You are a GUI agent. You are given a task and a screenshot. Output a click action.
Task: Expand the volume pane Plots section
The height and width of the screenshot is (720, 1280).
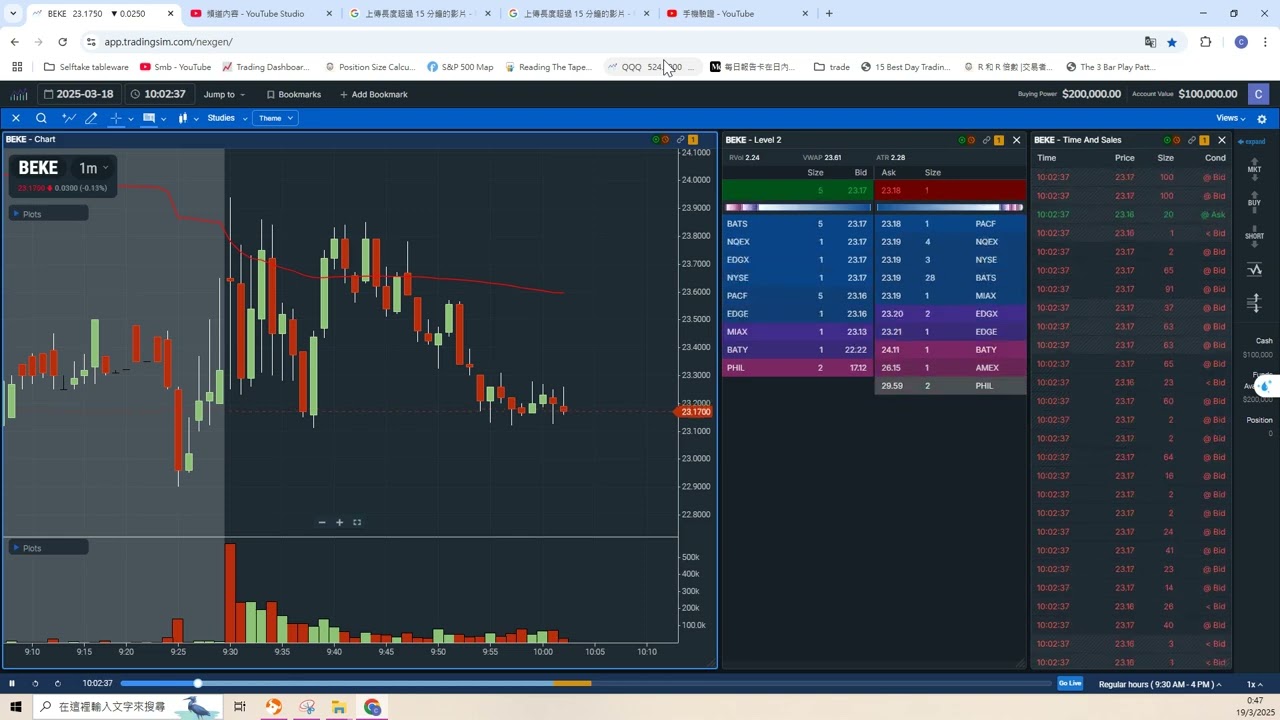[48, 548]
